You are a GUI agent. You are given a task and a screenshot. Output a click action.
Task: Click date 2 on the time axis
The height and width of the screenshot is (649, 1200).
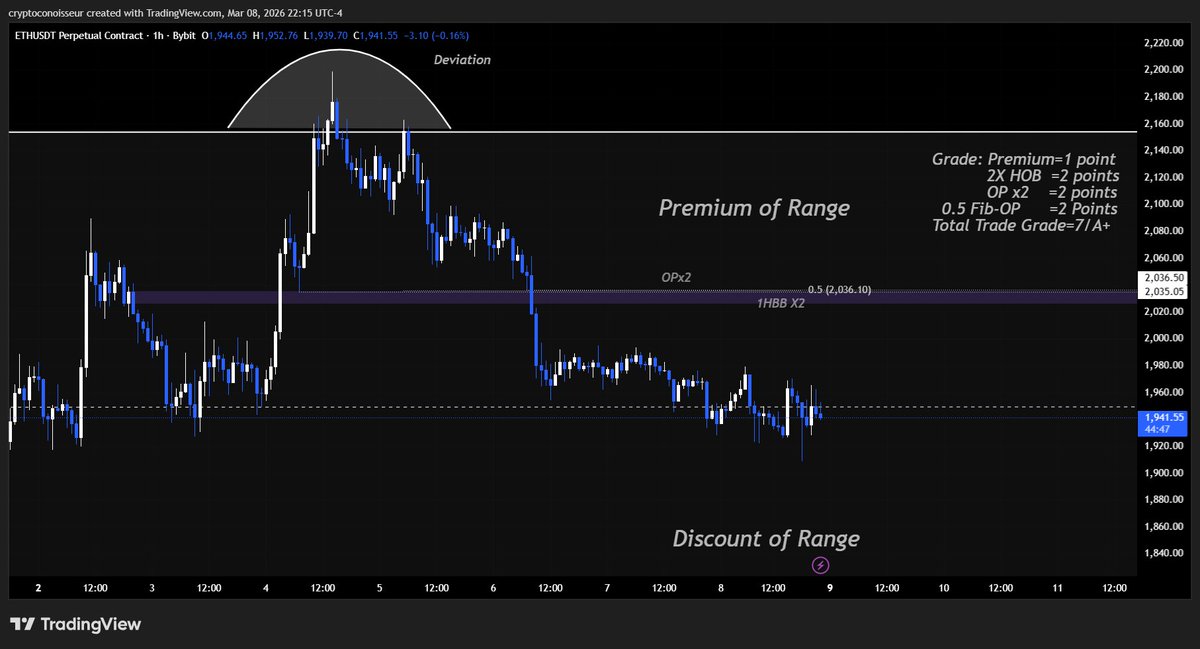click(38, 588)
